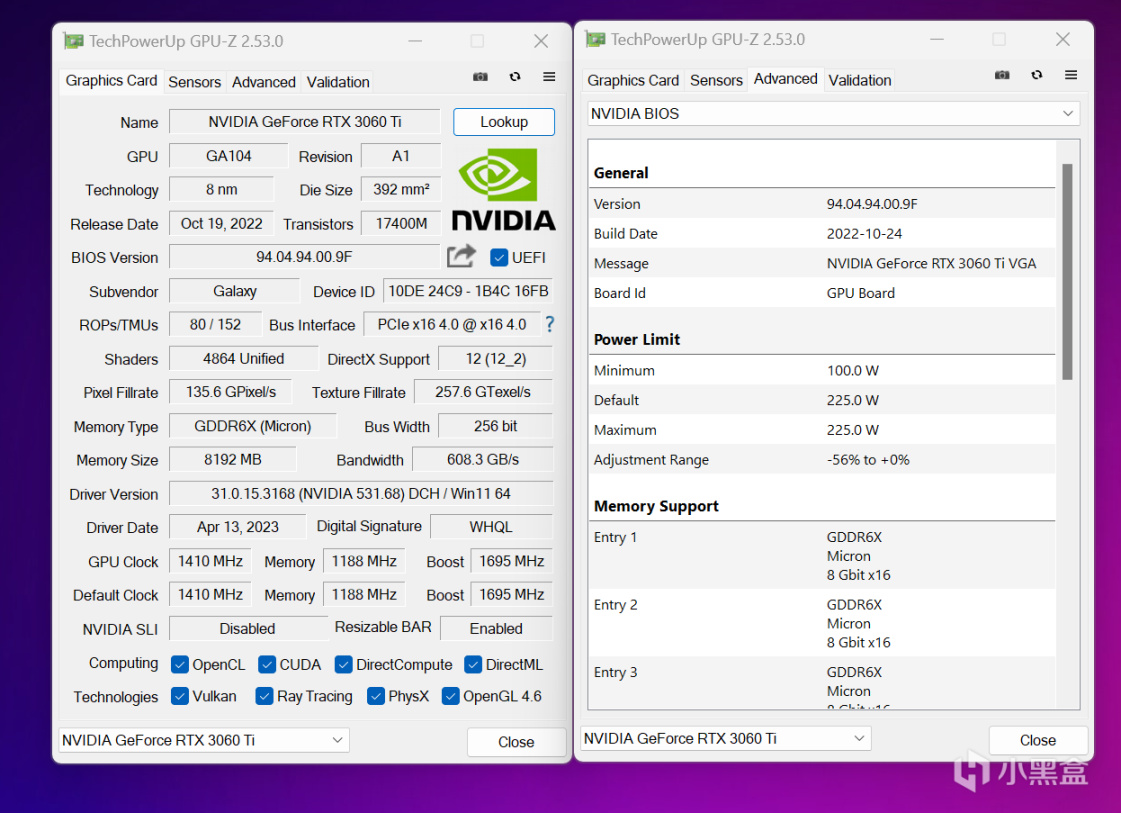
Task: Toggle the OpenGL 4.6 checkbox
Action: [450, 696]
